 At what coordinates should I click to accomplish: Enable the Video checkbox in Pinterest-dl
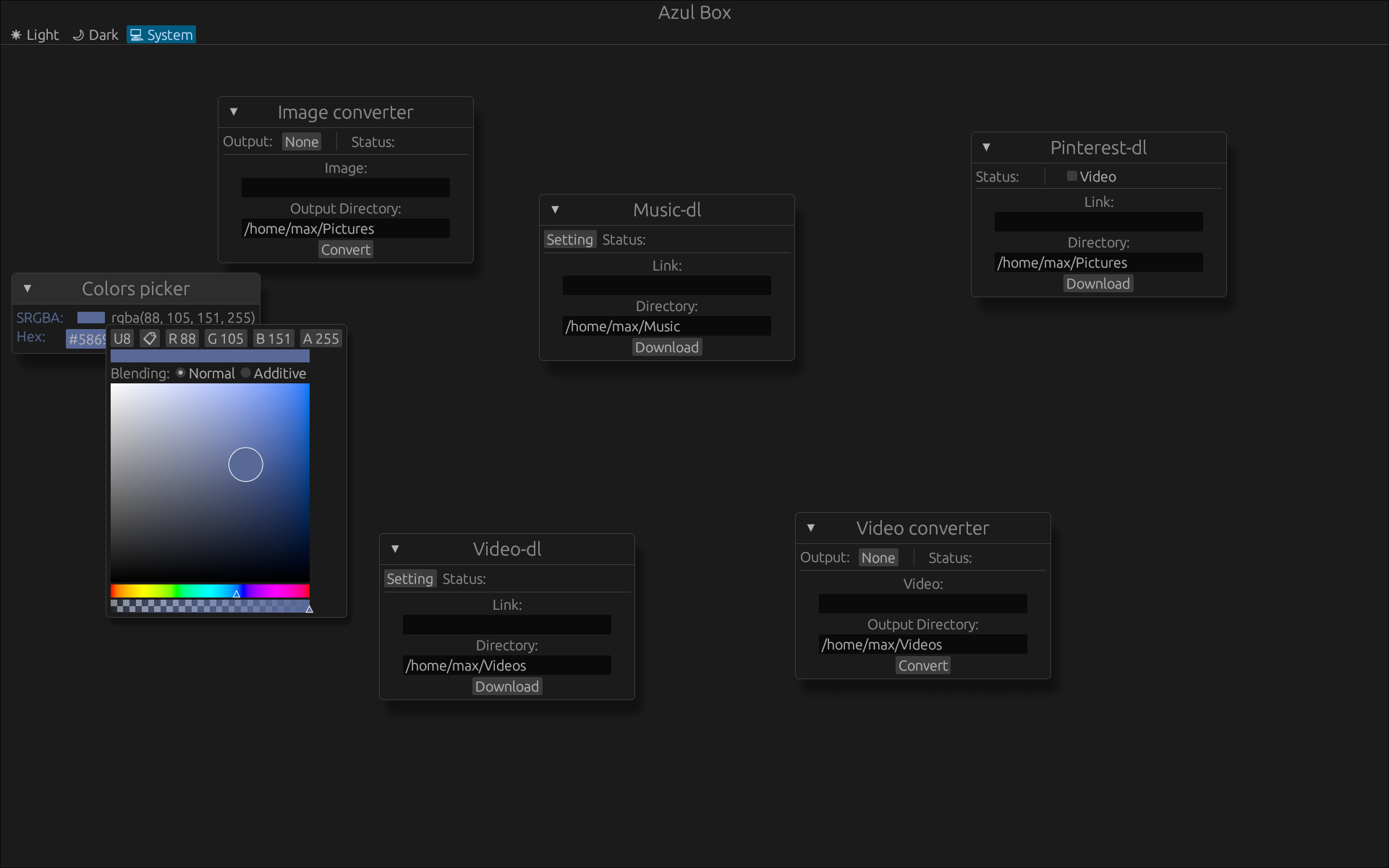tap(1071, 176)
